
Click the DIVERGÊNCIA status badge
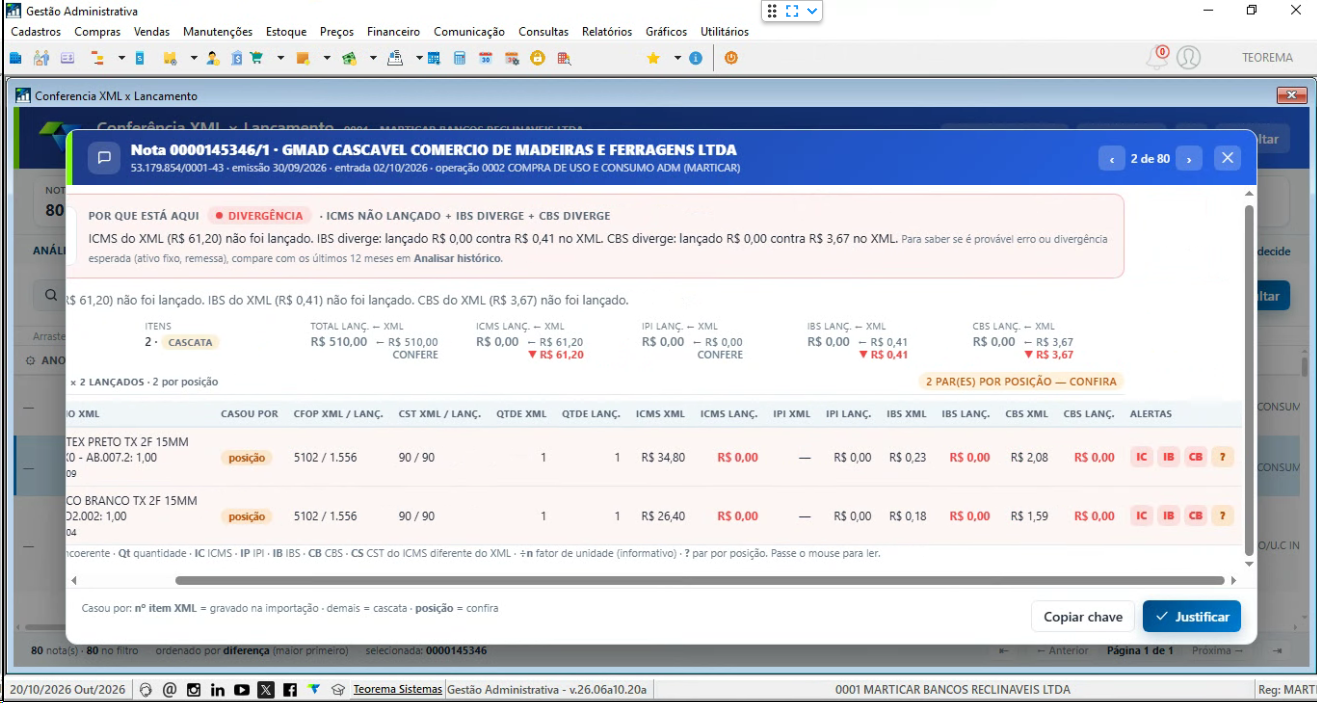point(259,216)
